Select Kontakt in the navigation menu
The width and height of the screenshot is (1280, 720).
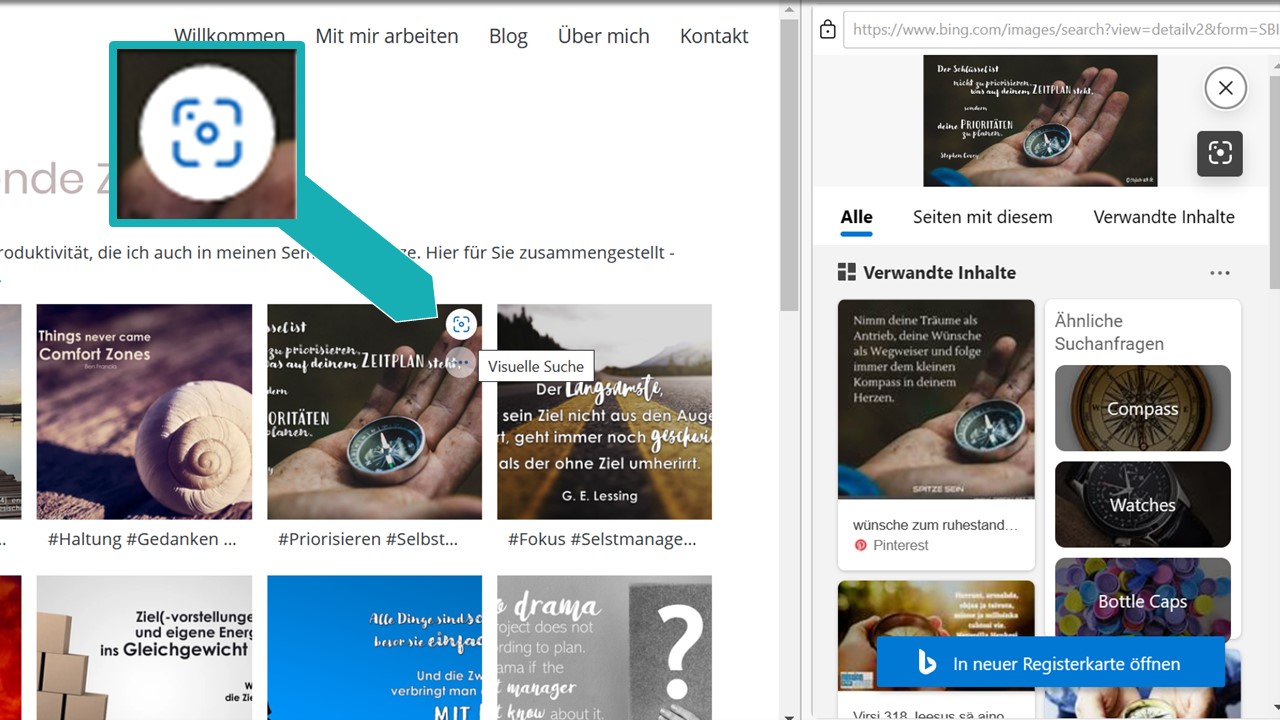(x=714, y=36)
